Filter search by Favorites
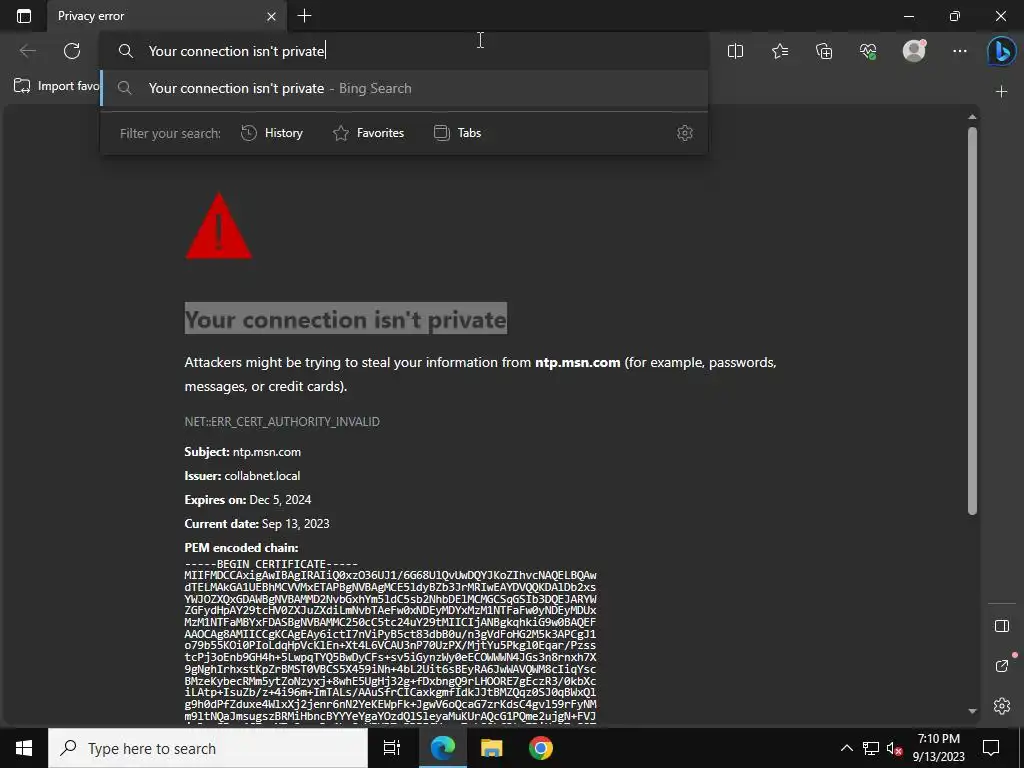This screenshot has height=768, width=1024. tap(369, 133)
